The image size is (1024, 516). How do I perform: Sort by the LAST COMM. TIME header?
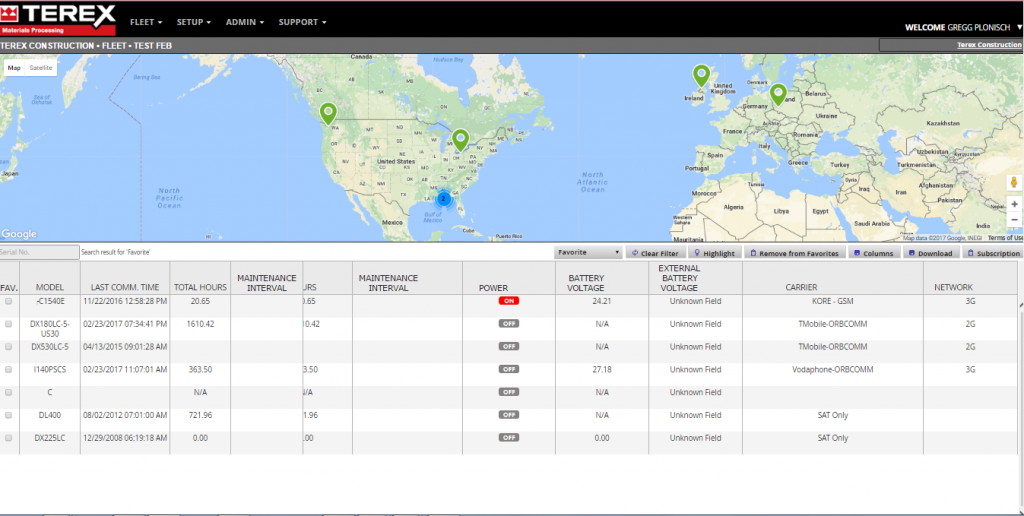(125, 287)
